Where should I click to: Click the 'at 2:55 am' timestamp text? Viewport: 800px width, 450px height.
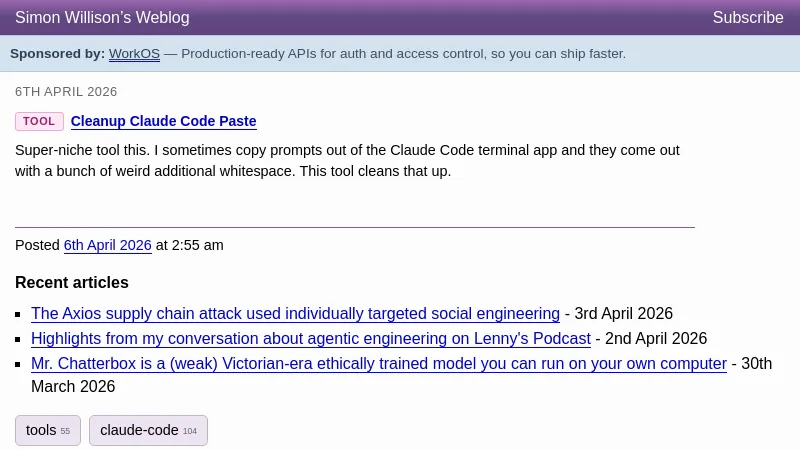tap(189, 245)
